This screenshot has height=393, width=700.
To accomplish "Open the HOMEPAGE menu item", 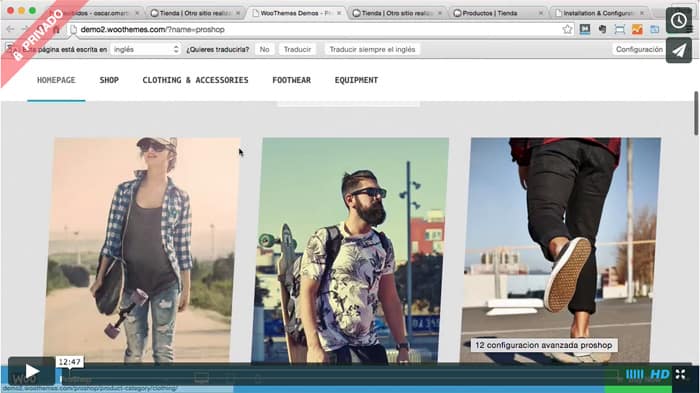I will [x=56, y=80].
